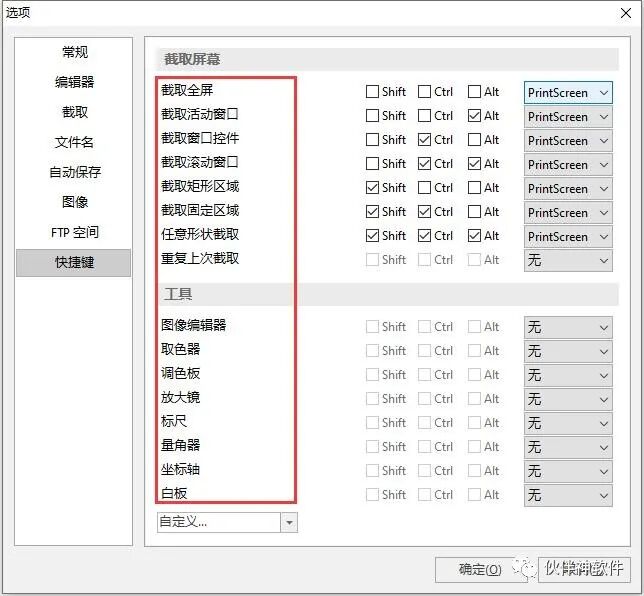644x596 pixels.
Task: Open key dropdown for 标尺
Action: point(568,423)
